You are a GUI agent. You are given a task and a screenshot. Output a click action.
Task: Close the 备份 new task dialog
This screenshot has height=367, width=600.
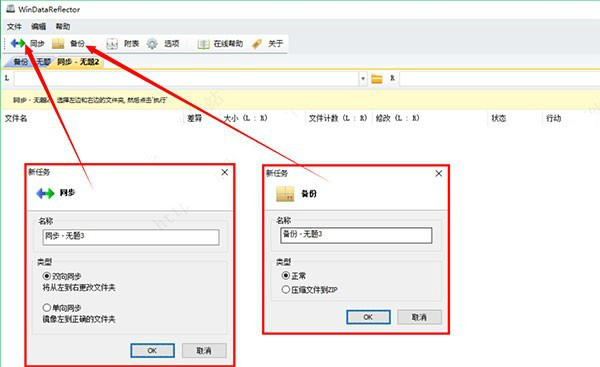pos(439,174)
